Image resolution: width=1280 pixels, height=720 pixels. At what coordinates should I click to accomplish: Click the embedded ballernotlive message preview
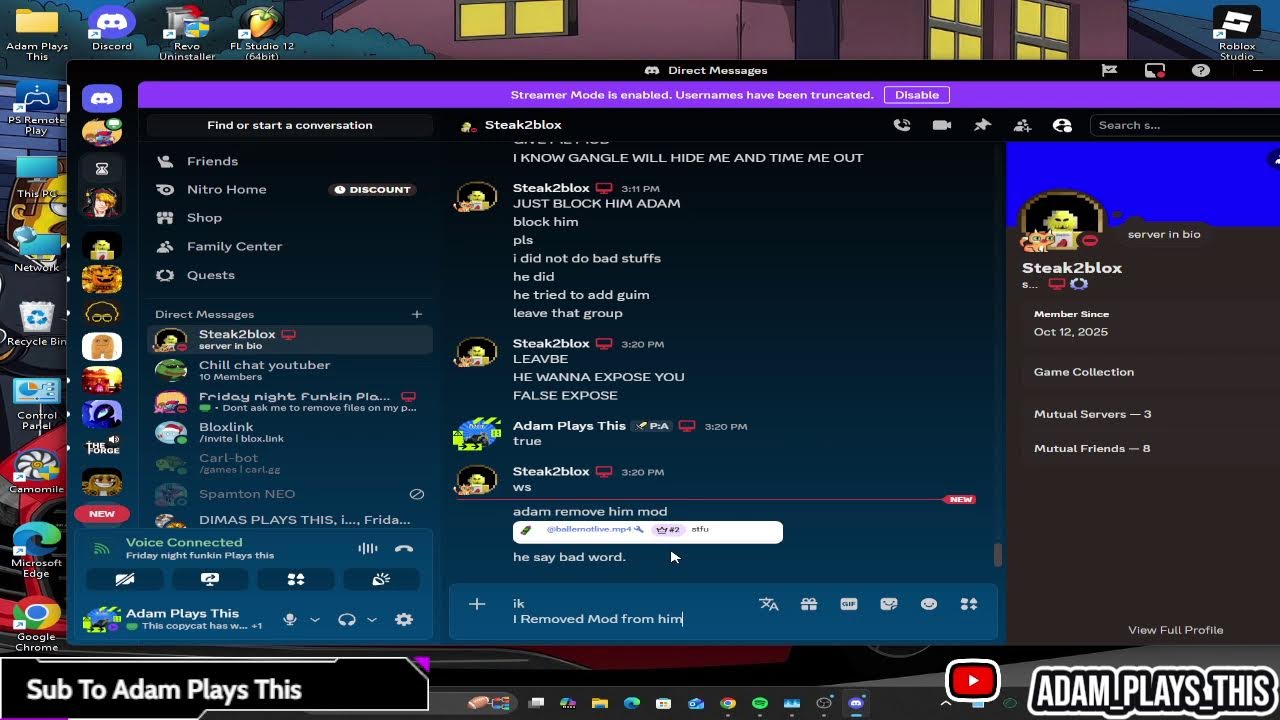click(x=648, y=532)
